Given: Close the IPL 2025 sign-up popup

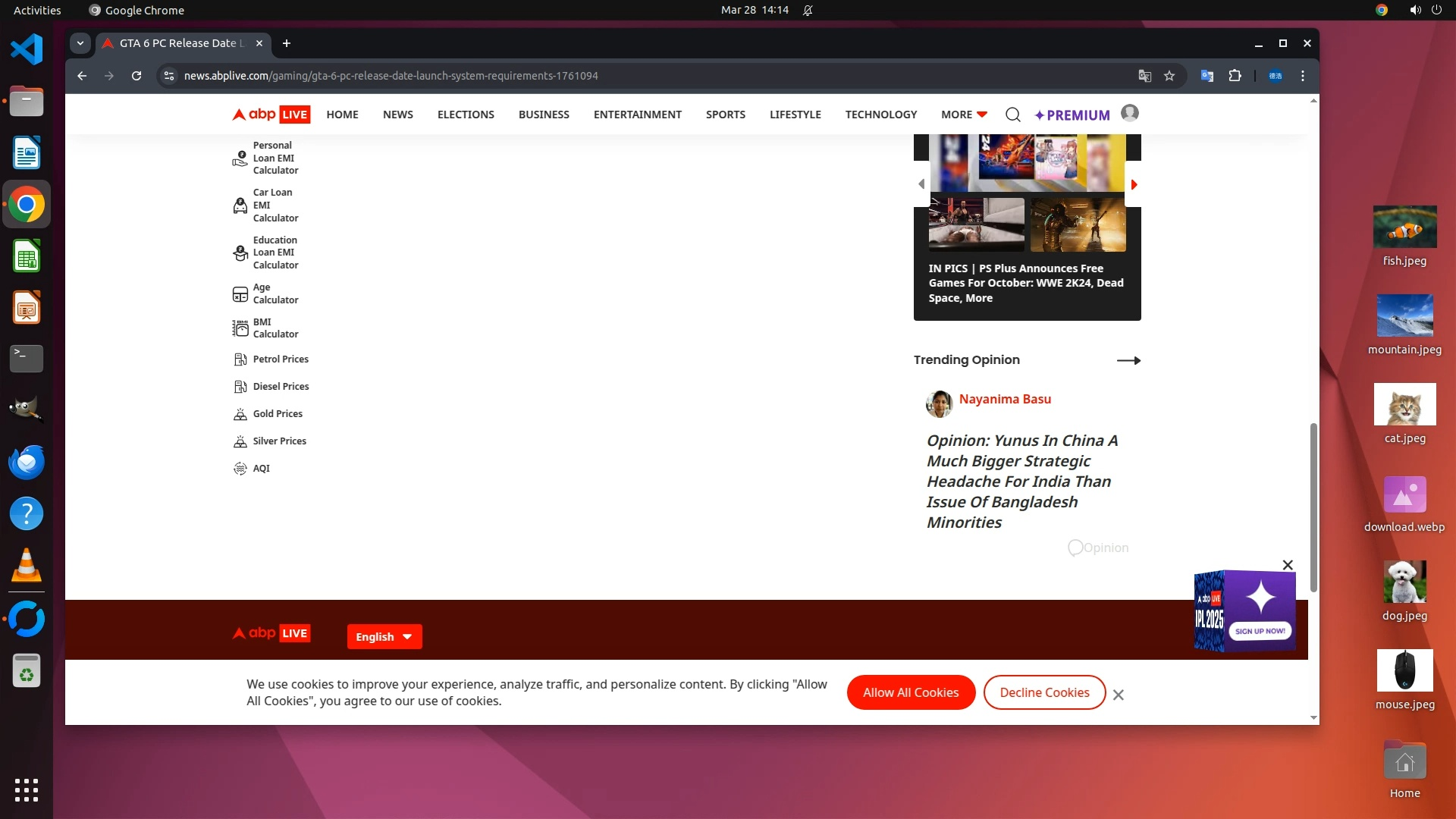Looking at the screenshot, I should (1287, 565).
